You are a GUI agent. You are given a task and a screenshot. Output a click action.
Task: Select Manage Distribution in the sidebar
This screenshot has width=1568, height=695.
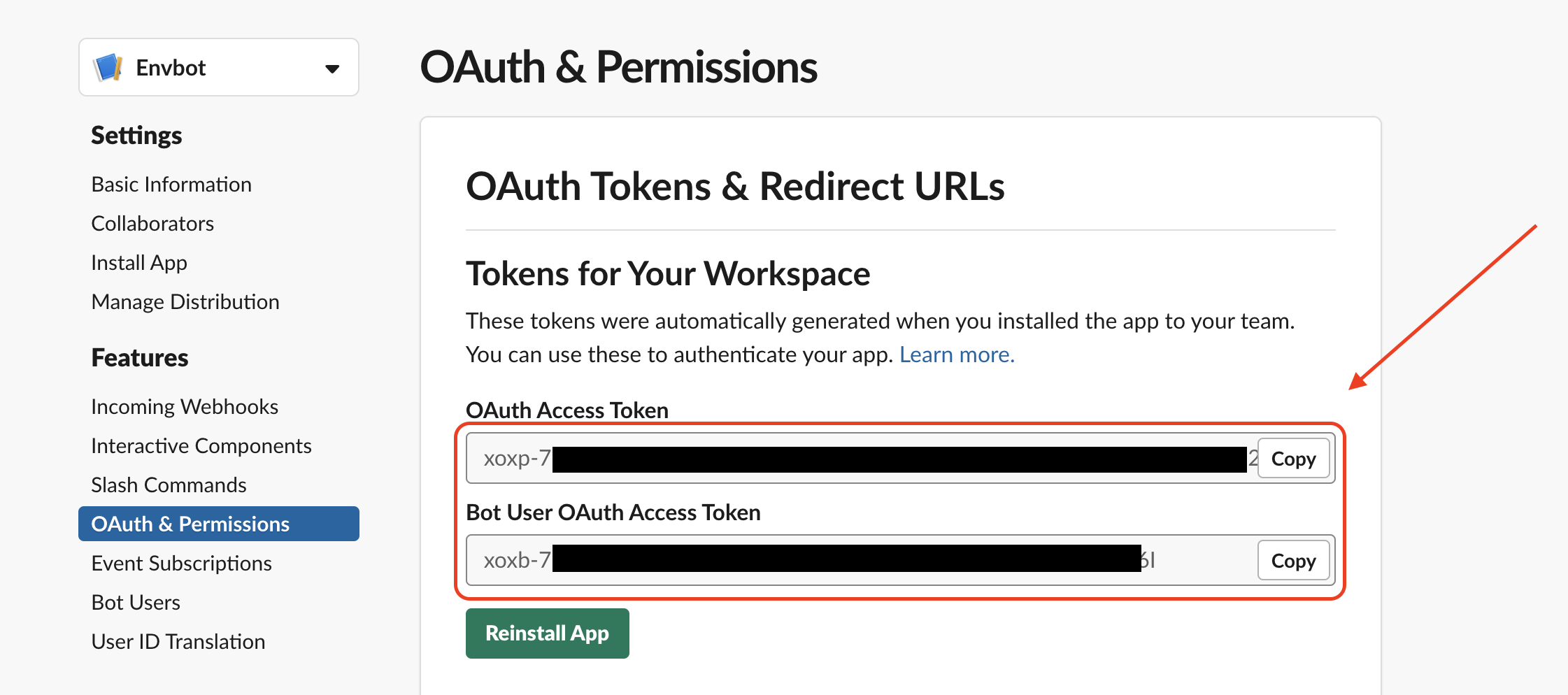click(x=185, y=302)
